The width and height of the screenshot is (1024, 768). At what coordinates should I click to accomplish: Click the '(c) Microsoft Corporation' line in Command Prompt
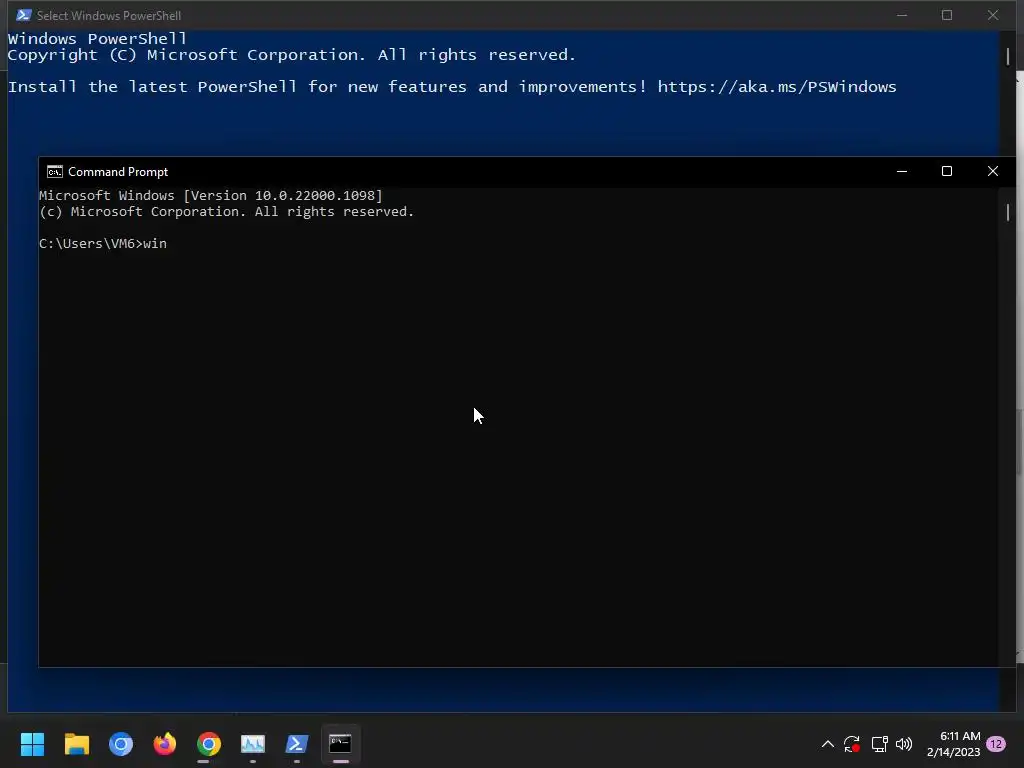tap(226, 212)
